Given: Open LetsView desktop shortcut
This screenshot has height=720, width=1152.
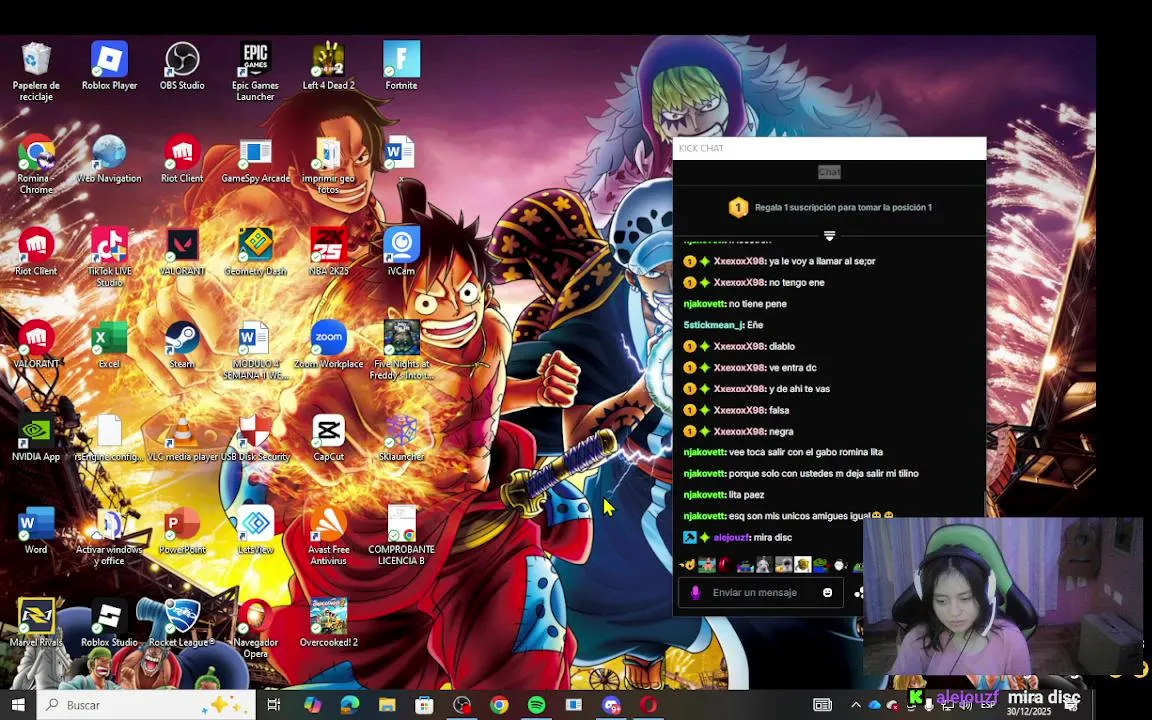Looking at the screenshot, I should [x=255, y=530].
